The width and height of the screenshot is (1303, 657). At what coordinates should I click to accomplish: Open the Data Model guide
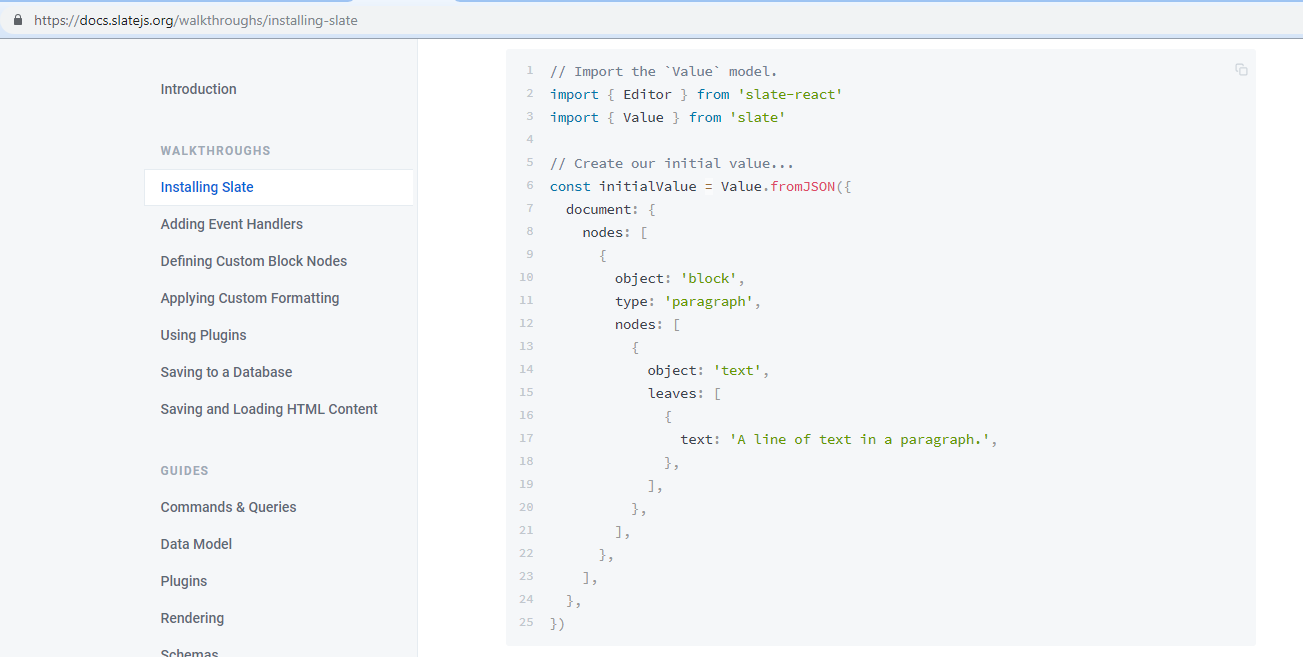point(196,544)
